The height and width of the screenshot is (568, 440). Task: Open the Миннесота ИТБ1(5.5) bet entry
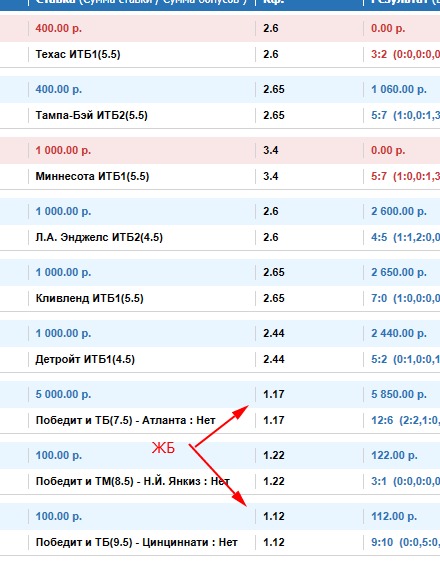92,176
